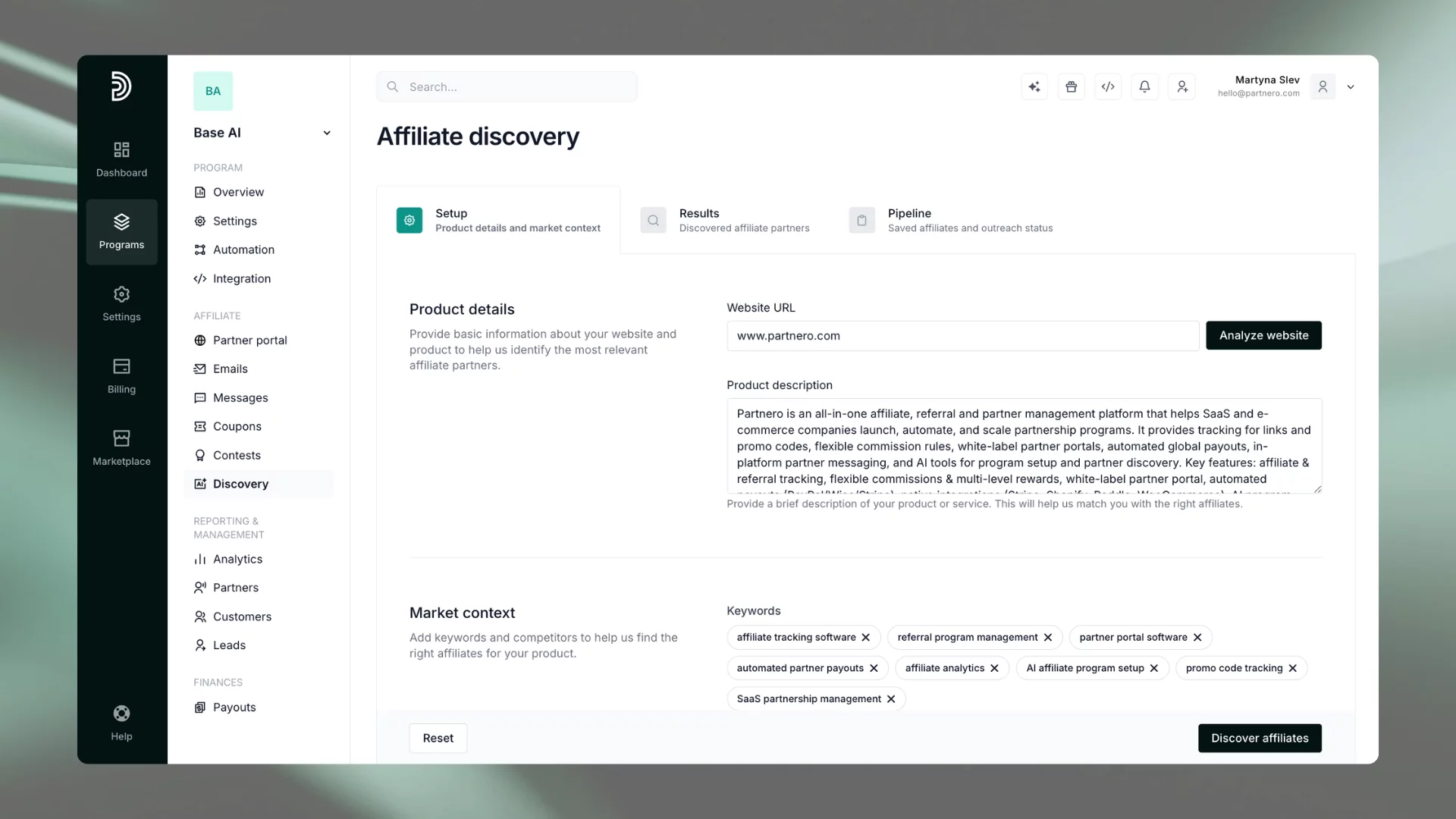This screenshot has height=819, width=1456.
Task: Switch to the Pipeline tab
Action: click(x=950, y=220)
